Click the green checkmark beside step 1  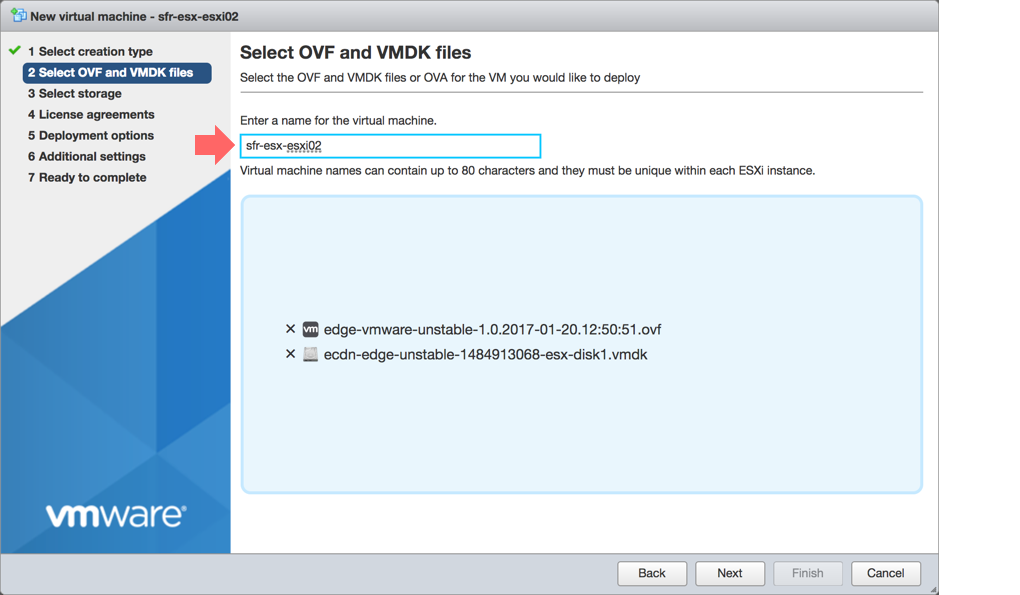(15, 50)
